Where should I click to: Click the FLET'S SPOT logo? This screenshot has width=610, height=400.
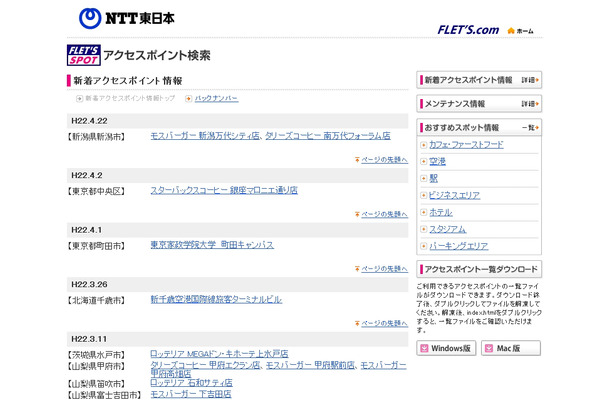tap(84, 55)
